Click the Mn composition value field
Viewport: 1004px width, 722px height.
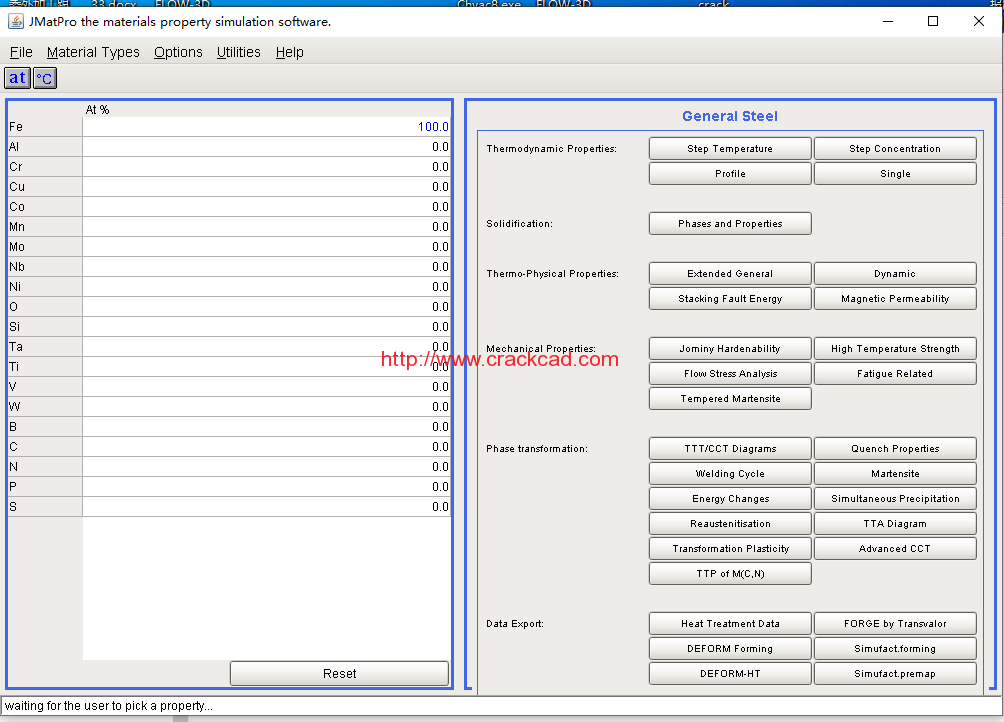pos(266,227)
